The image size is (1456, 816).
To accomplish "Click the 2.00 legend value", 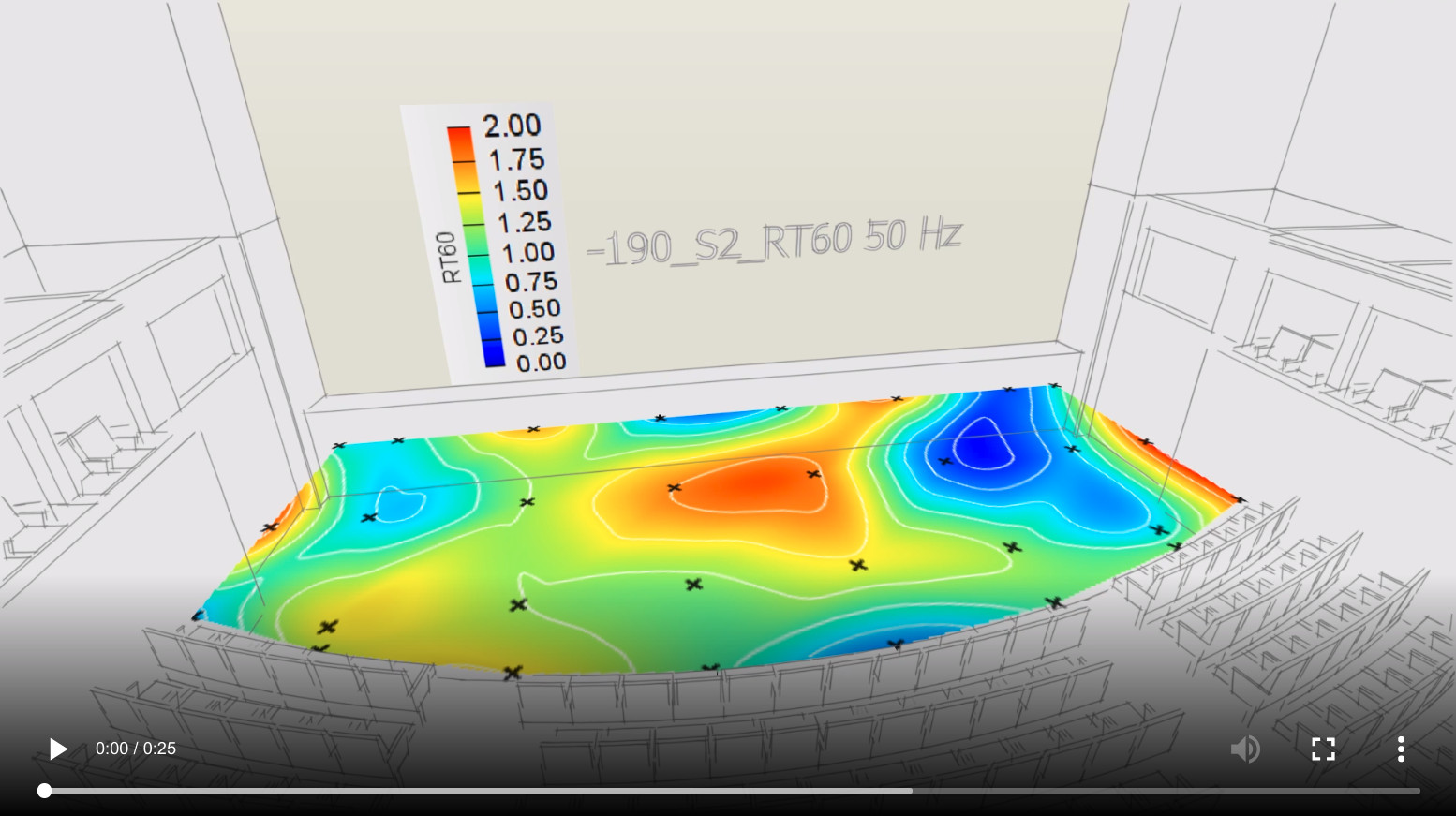I will [513, 126].
